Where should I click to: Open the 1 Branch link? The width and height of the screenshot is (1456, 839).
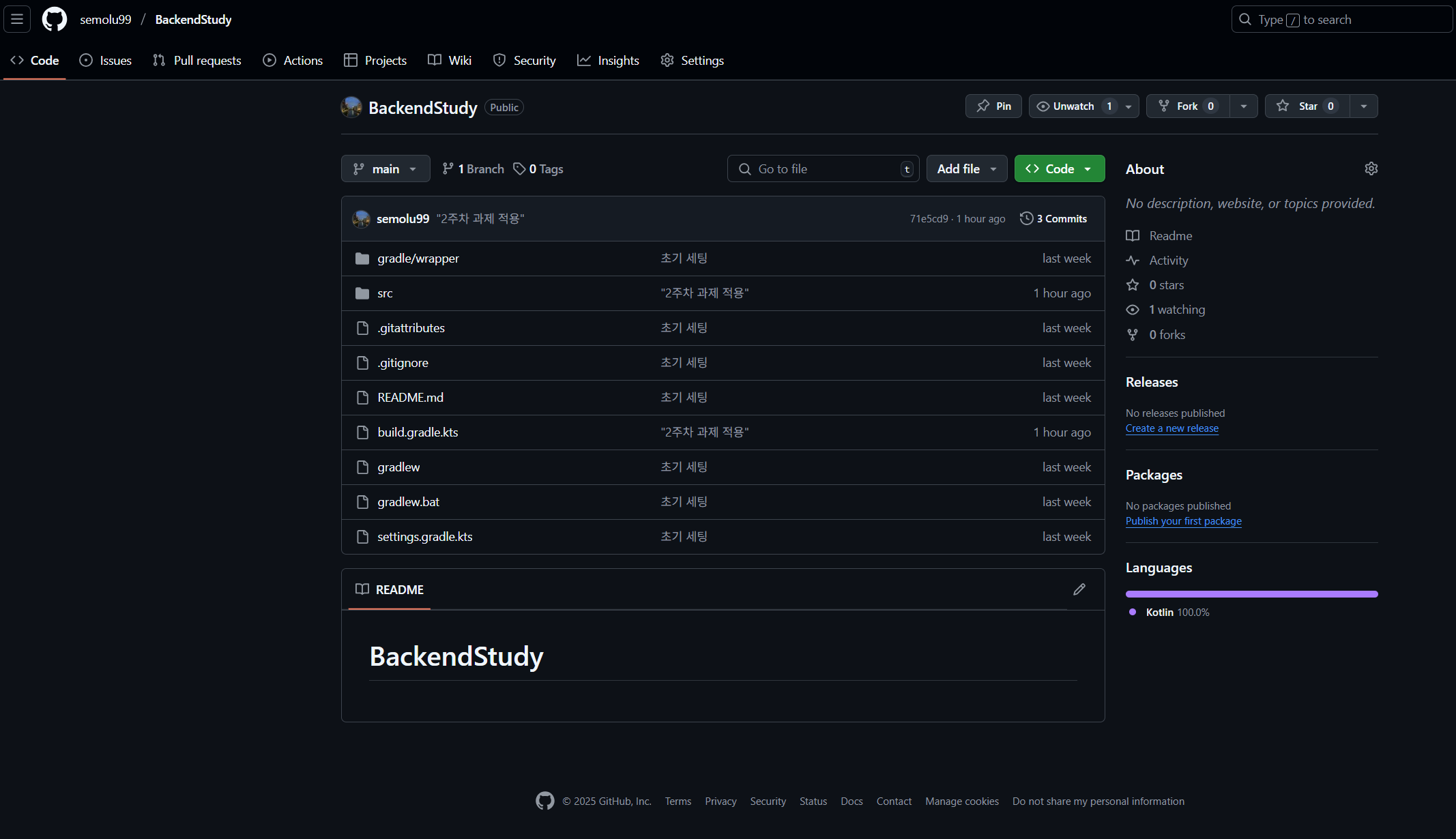tap(473, 168)
